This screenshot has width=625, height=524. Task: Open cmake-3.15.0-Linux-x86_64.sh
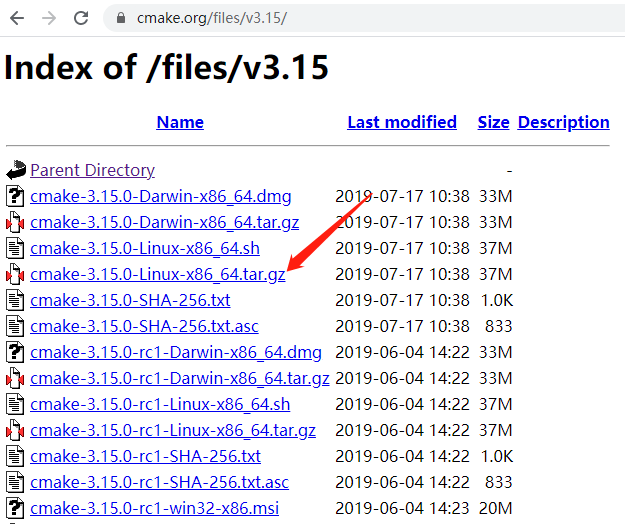pos(145,248)
